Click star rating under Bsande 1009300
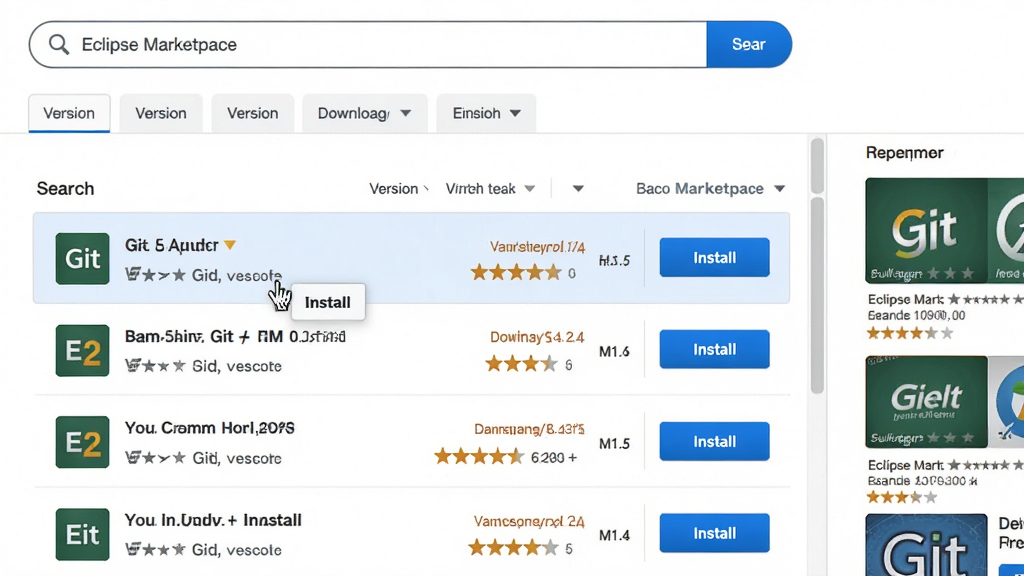The height and width of the screenshot is (576, 1024). tap(902, 498)
